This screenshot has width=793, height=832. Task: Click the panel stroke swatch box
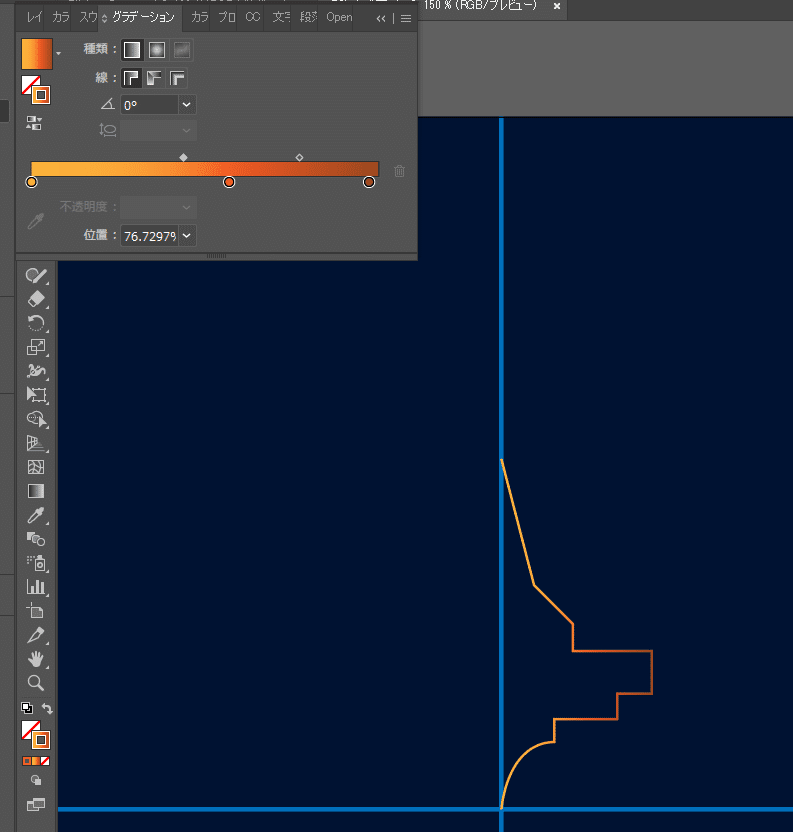coord(41,96)
